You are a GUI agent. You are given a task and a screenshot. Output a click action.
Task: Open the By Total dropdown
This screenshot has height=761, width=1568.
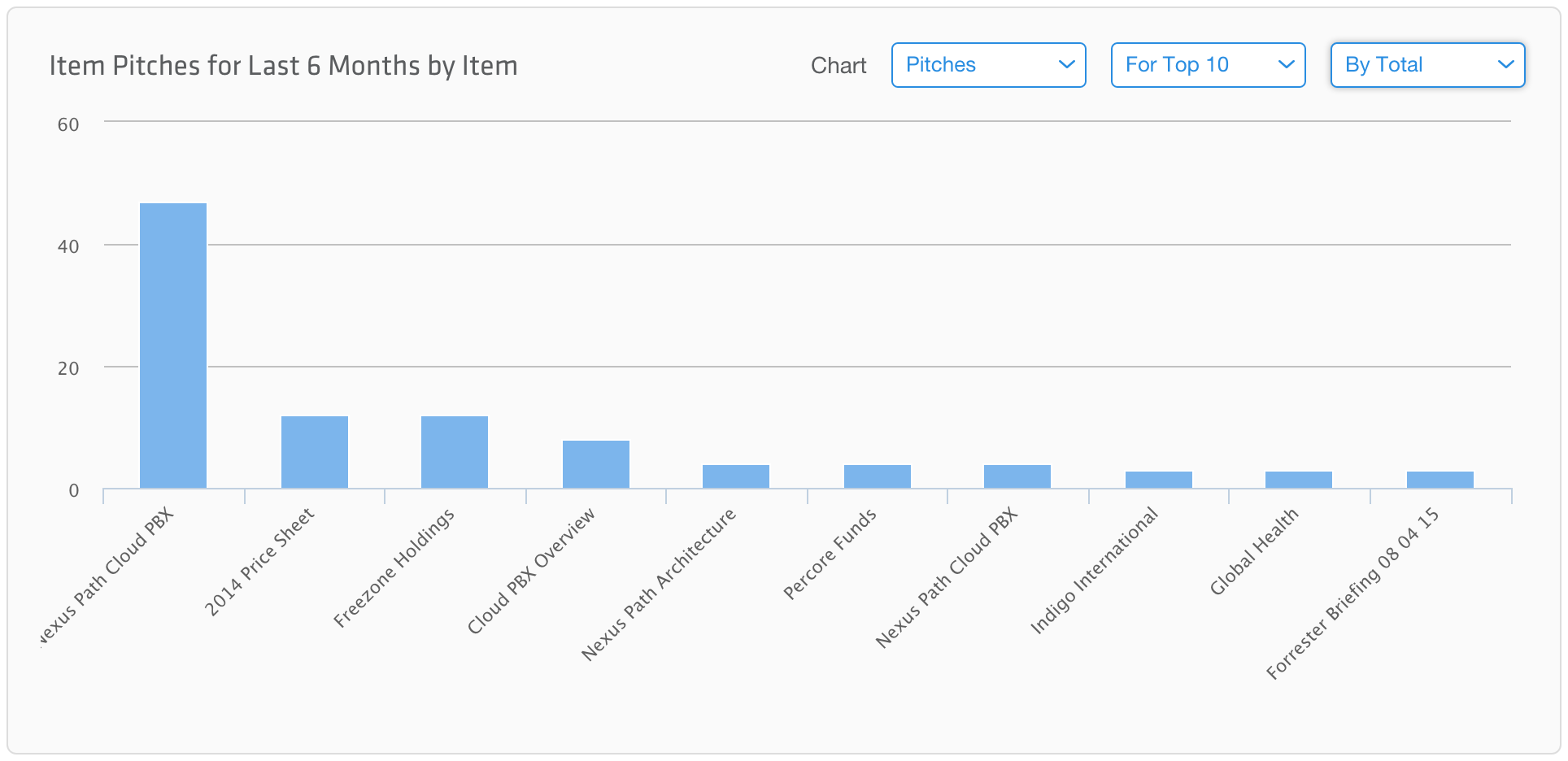1427,65
